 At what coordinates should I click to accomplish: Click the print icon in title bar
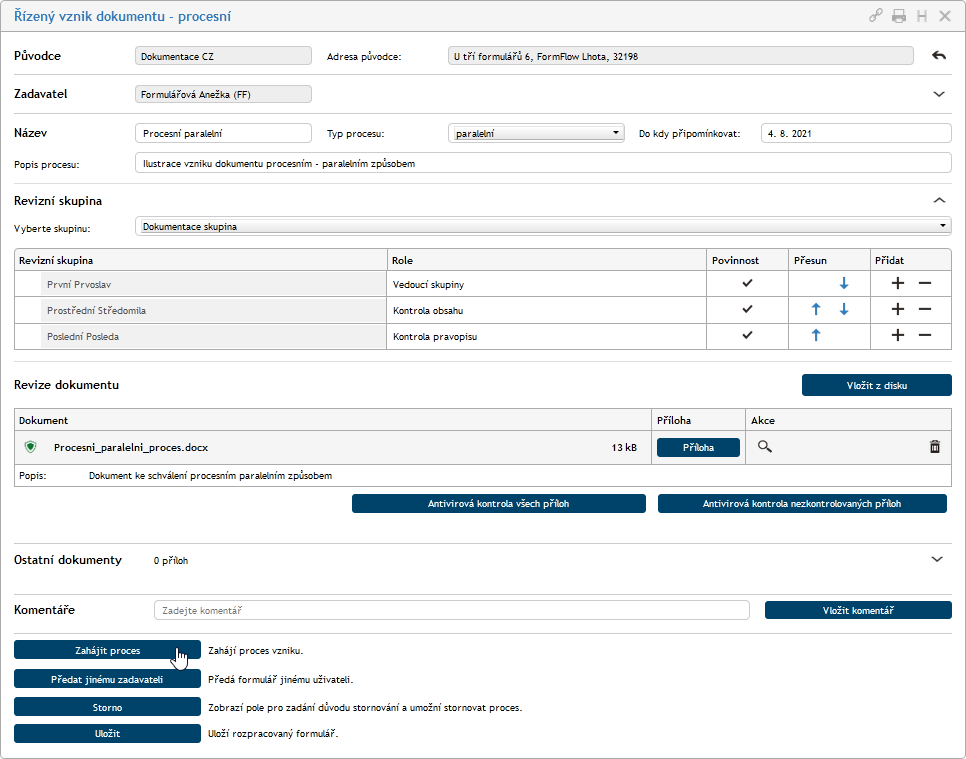click(x=899, y=16)
